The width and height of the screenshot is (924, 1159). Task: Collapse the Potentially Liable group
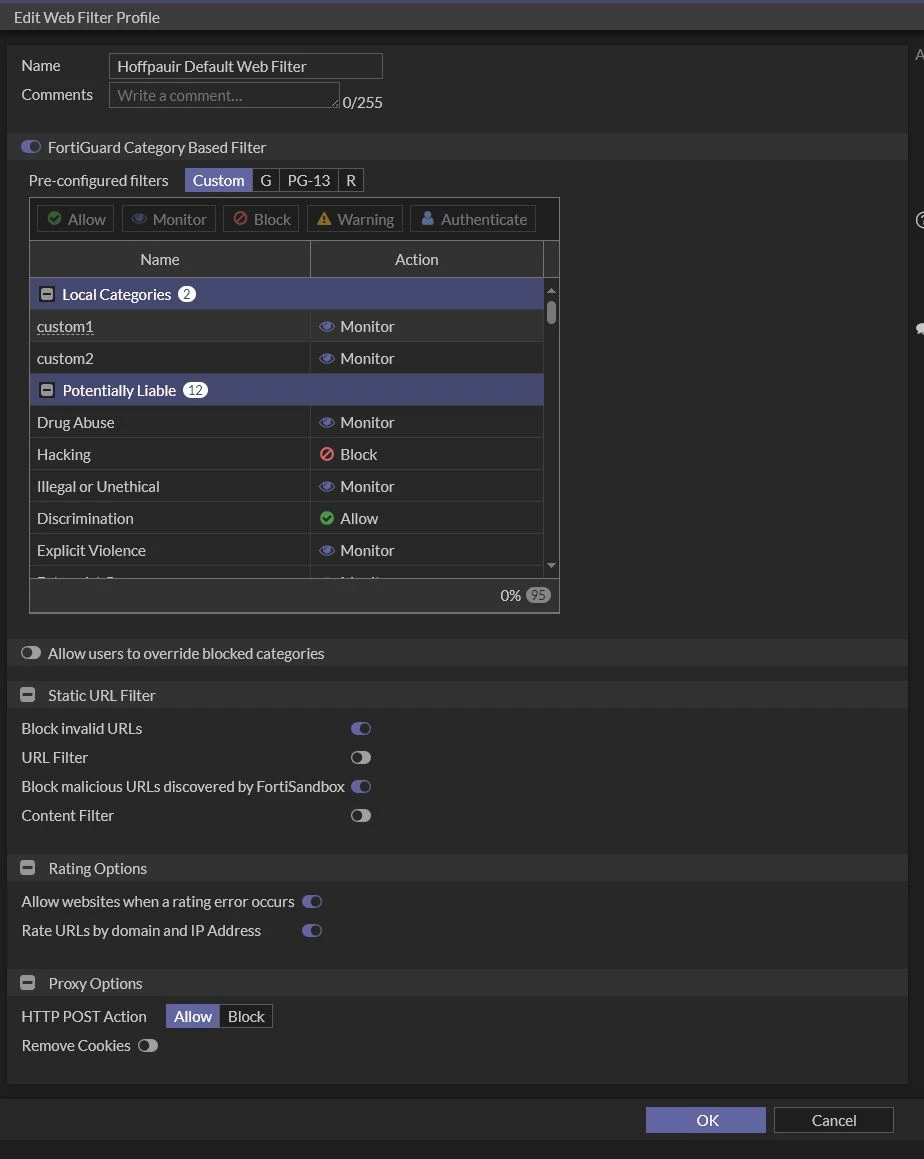point(47,390)
